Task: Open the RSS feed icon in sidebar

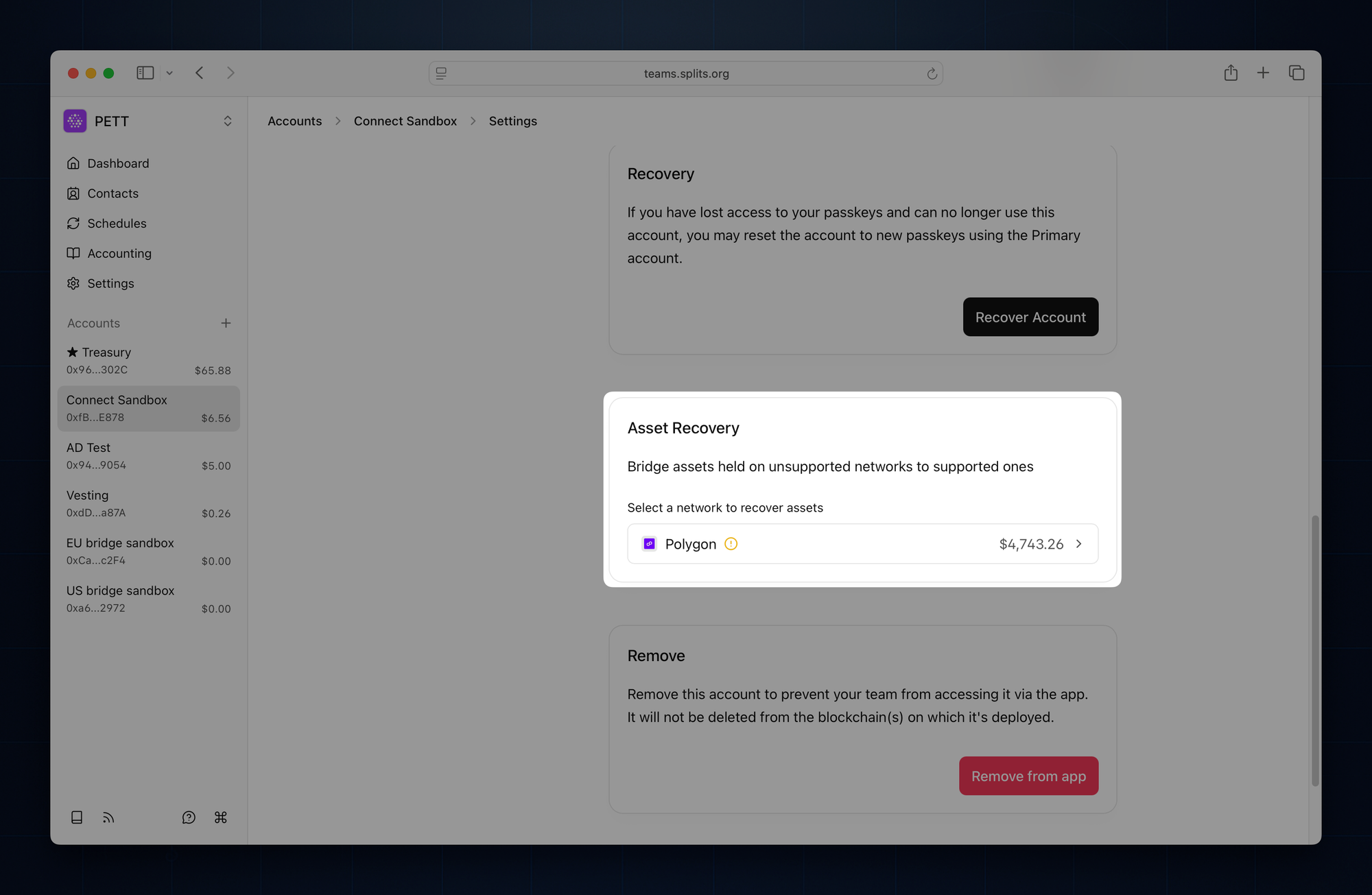Action: (x=108, y=817)
